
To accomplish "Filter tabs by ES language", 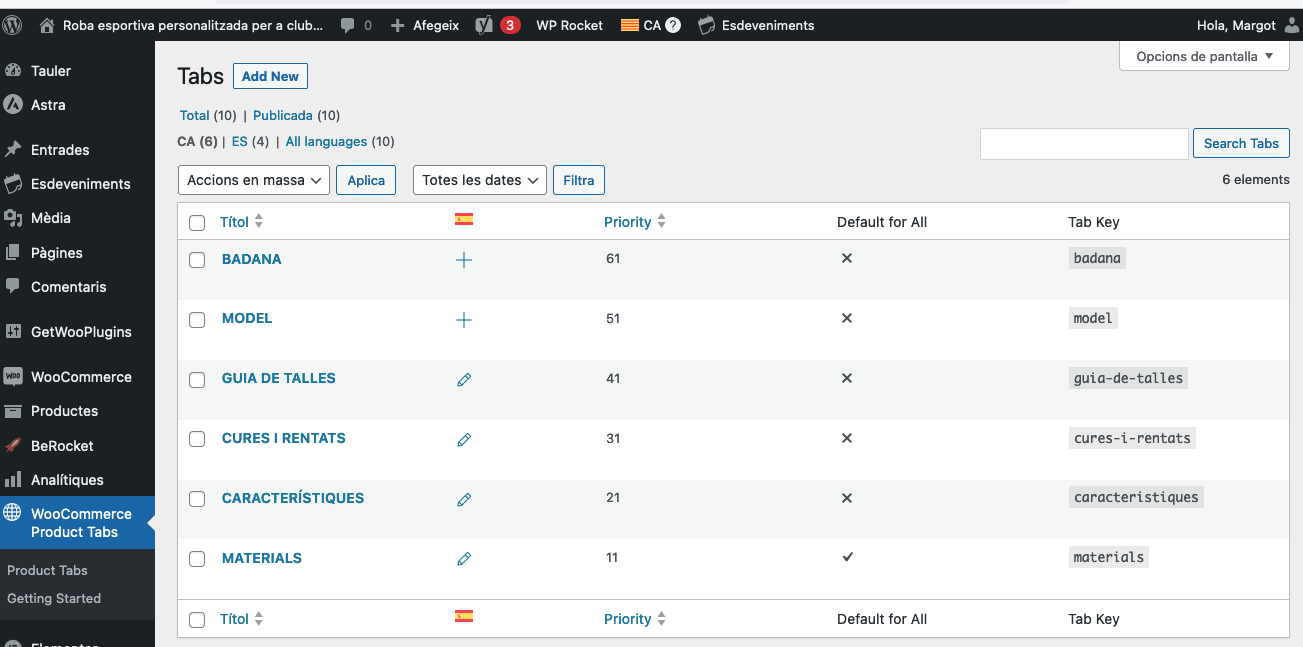I will [x=239, y=141].
